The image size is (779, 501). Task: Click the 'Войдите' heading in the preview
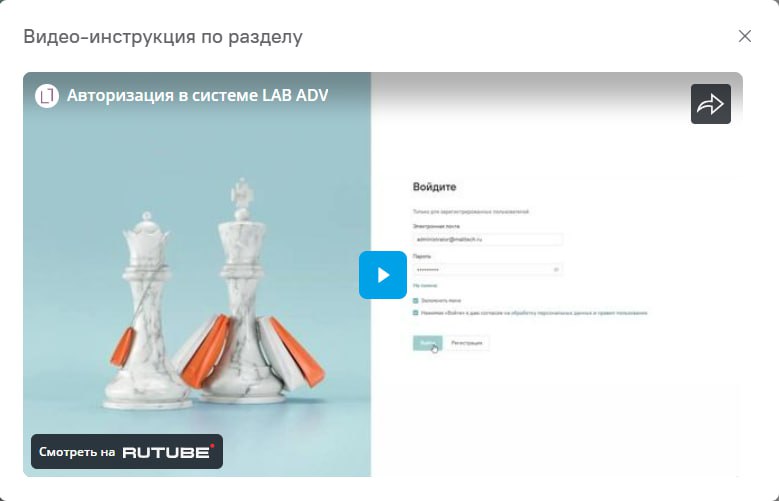pos(434,187)
